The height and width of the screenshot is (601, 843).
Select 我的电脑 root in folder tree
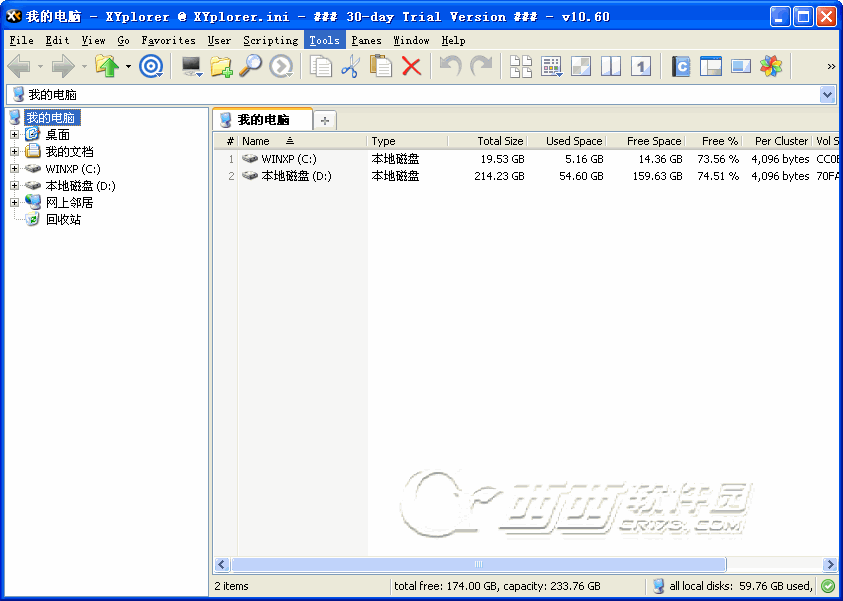pos(51,118)
